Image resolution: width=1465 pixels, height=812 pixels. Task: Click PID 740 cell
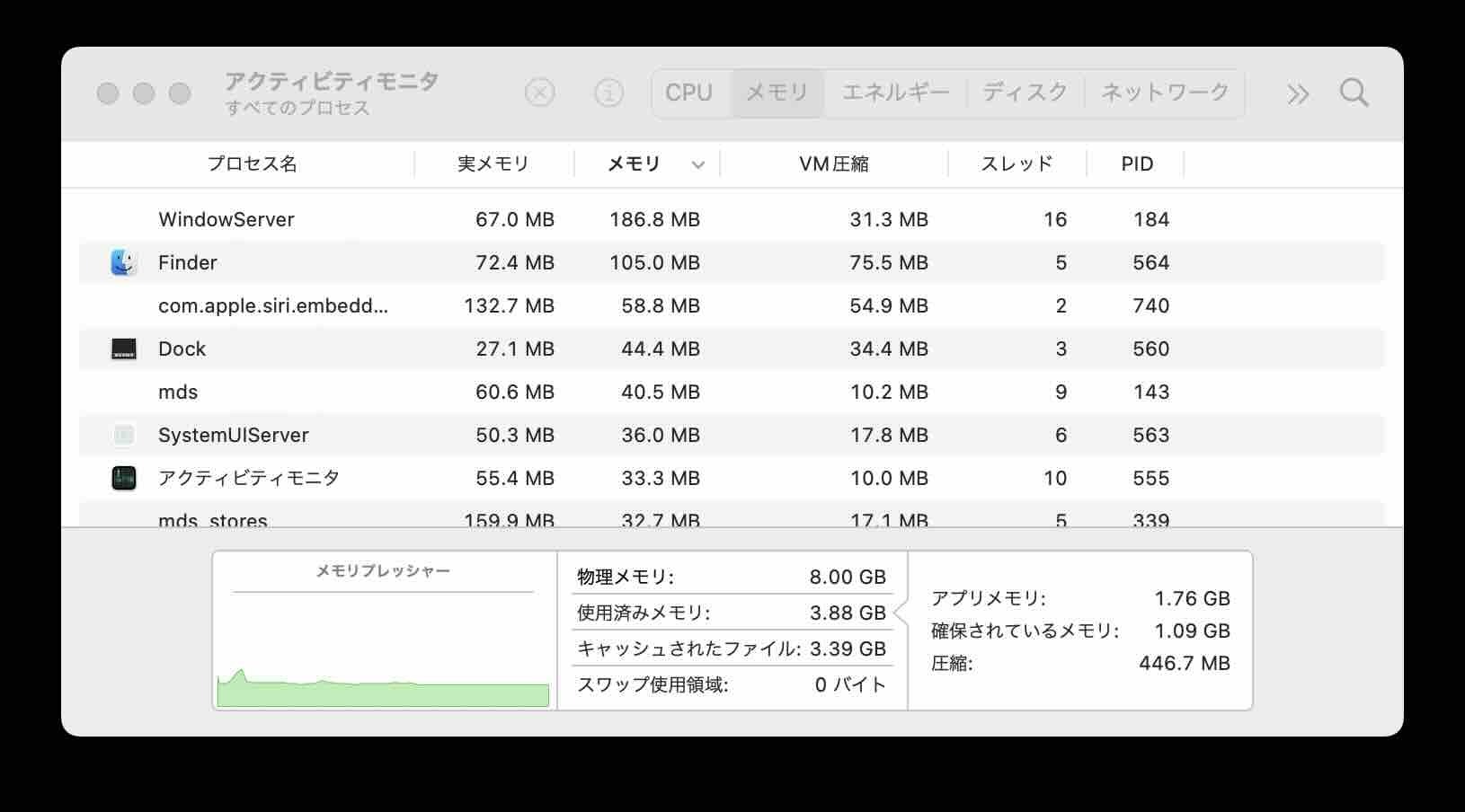point(1151,305)
